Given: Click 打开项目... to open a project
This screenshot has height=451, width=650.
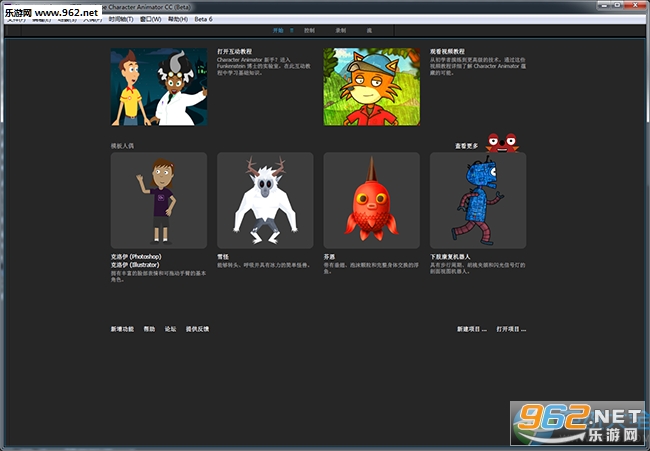Looking at the screenshot, I should point(511,329).
